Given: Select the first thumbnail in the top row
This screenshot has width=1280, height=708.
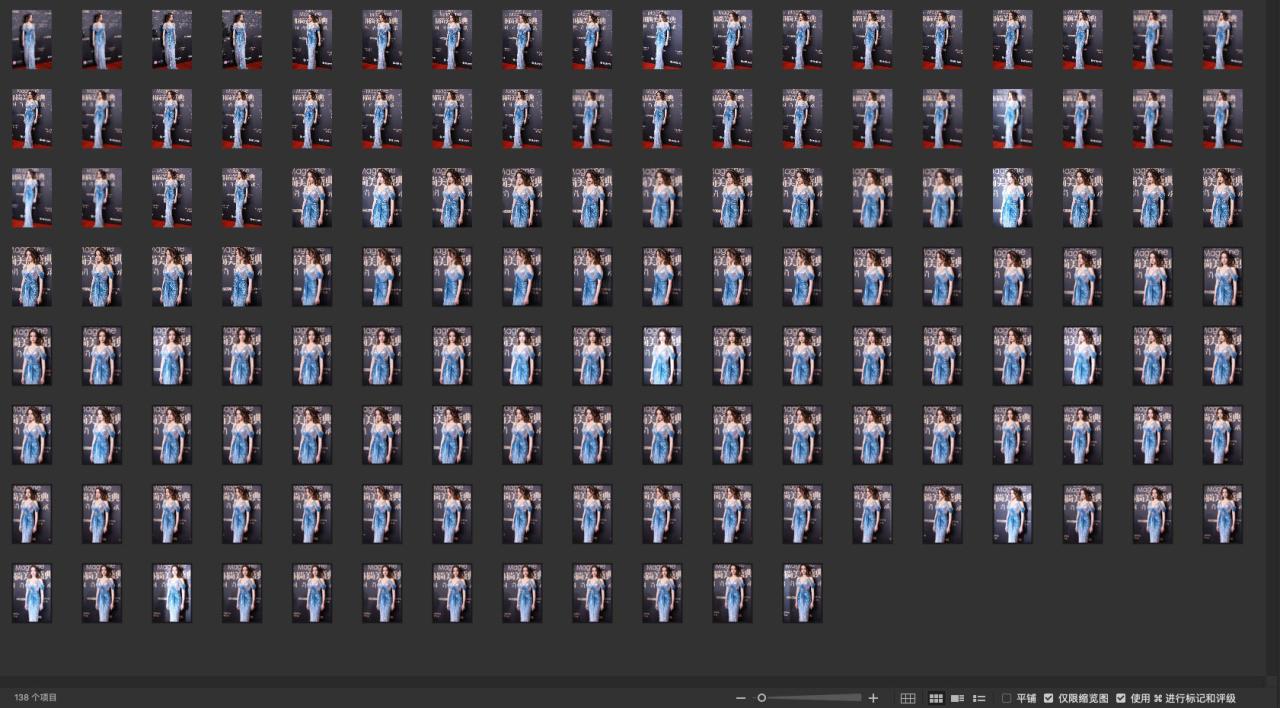Looking at the screenshot, I should coord(32,40).
